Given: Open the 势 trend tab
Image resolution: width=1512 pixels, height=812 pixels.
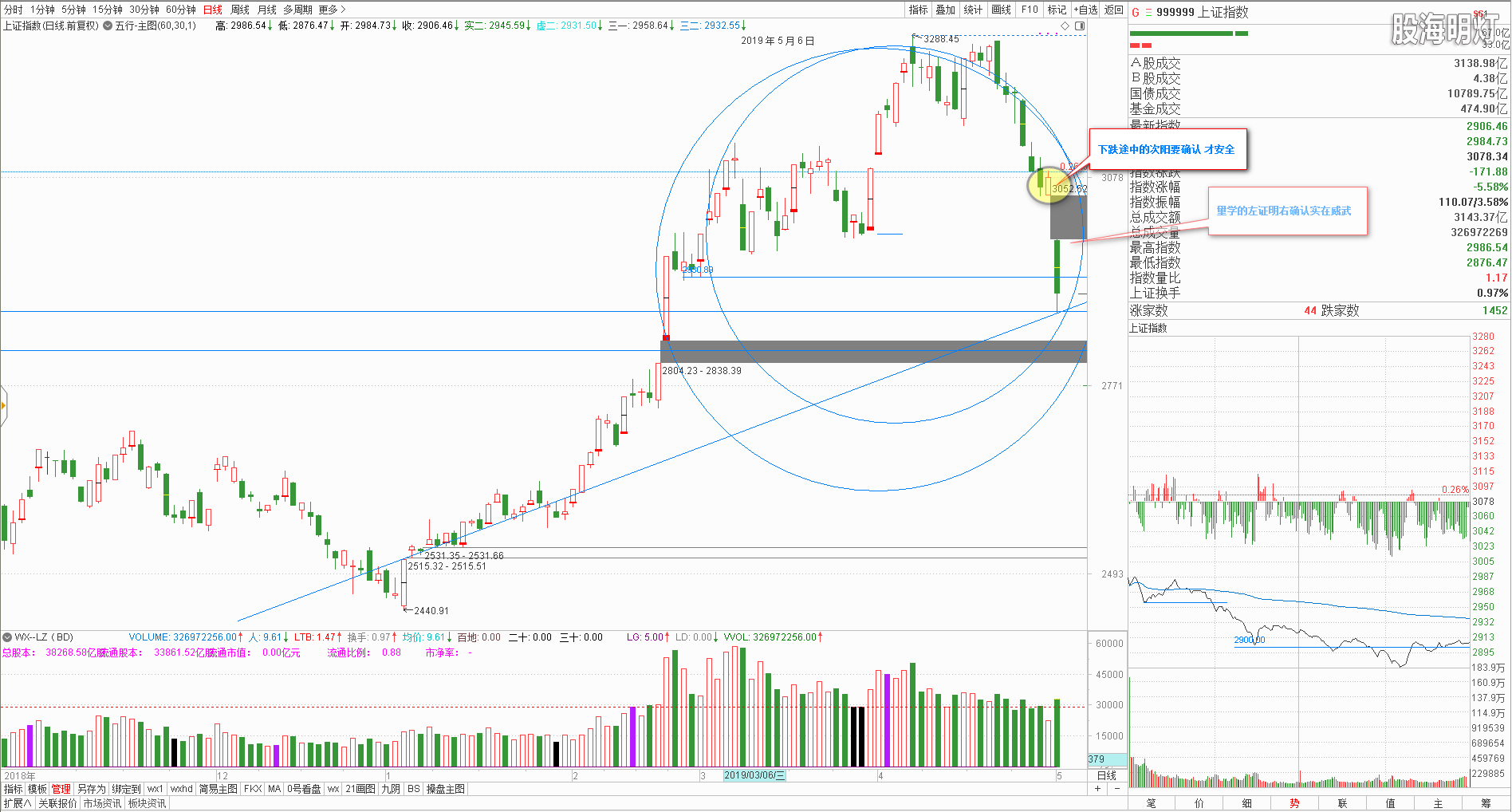Looking at the screenshot, I should pos(1295,803).
